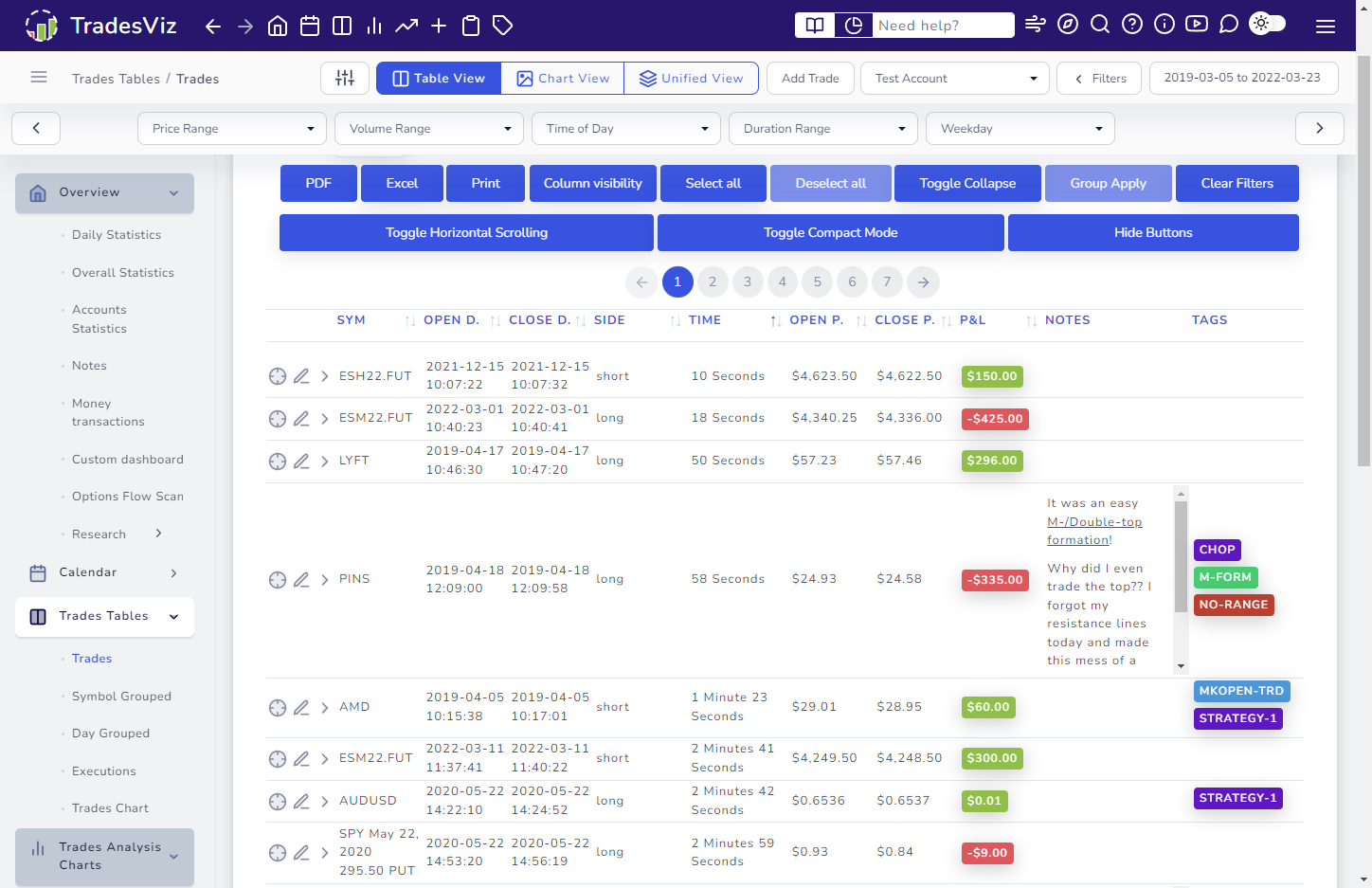The height and width of the screenshot is (888, 1372).
Task: Open Options Flow Scan in sidebar
Action: click(x=128, y=497)
